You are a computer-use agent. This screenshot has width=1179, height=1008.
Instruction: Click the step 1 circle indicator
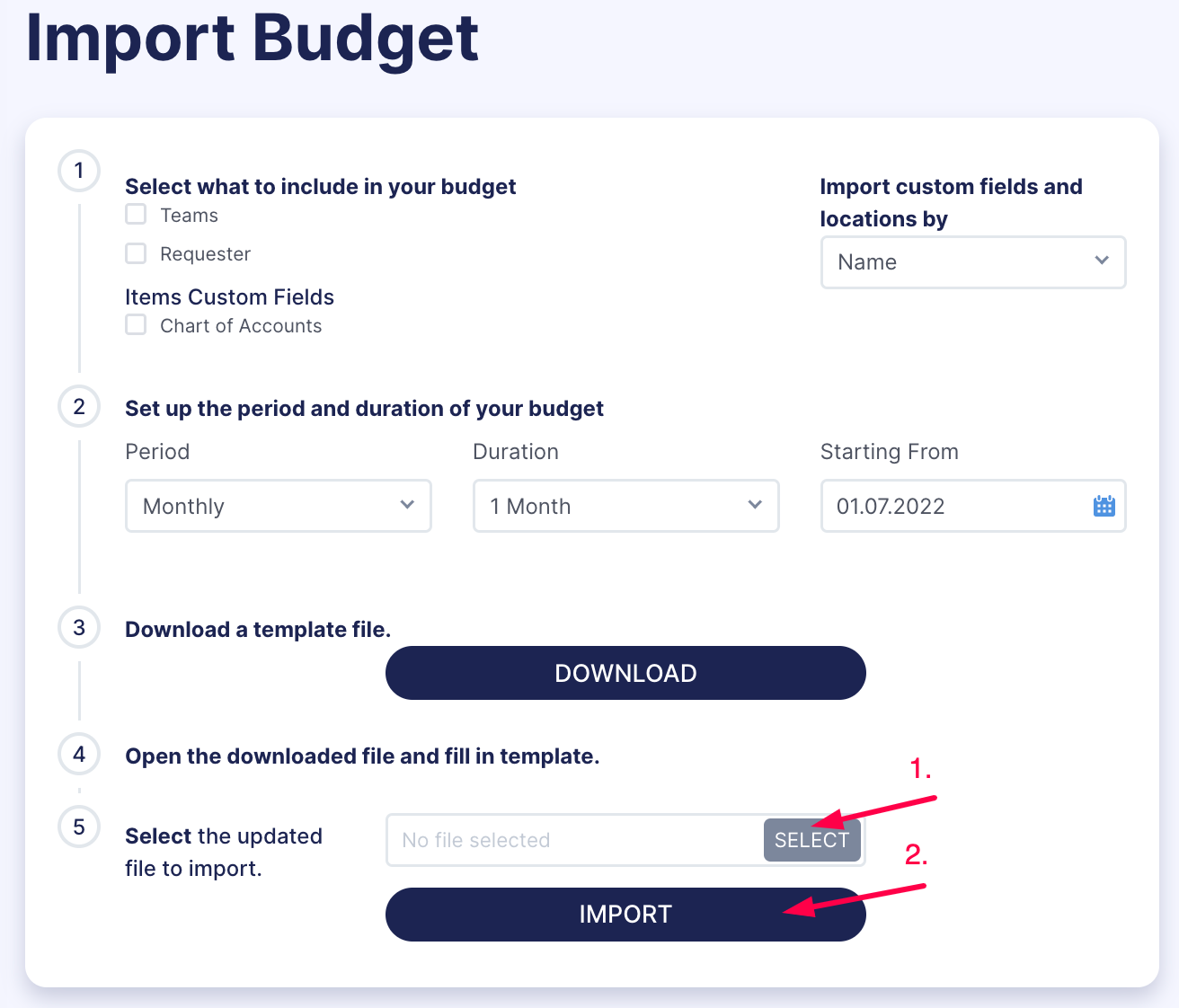[x=79, y=171]
